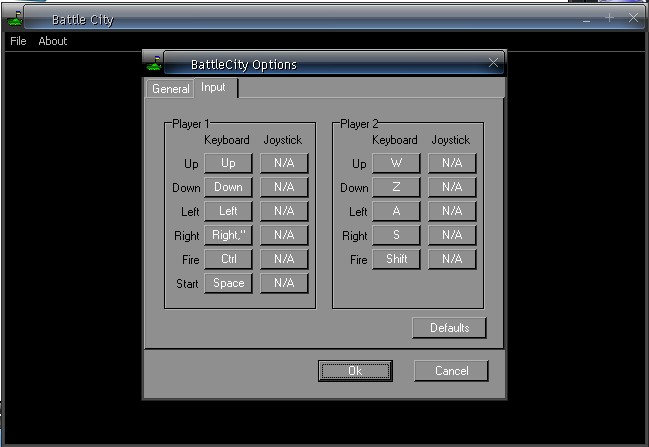Open the About menu
The height and width of the screenshot is (447, 649).
53,41
